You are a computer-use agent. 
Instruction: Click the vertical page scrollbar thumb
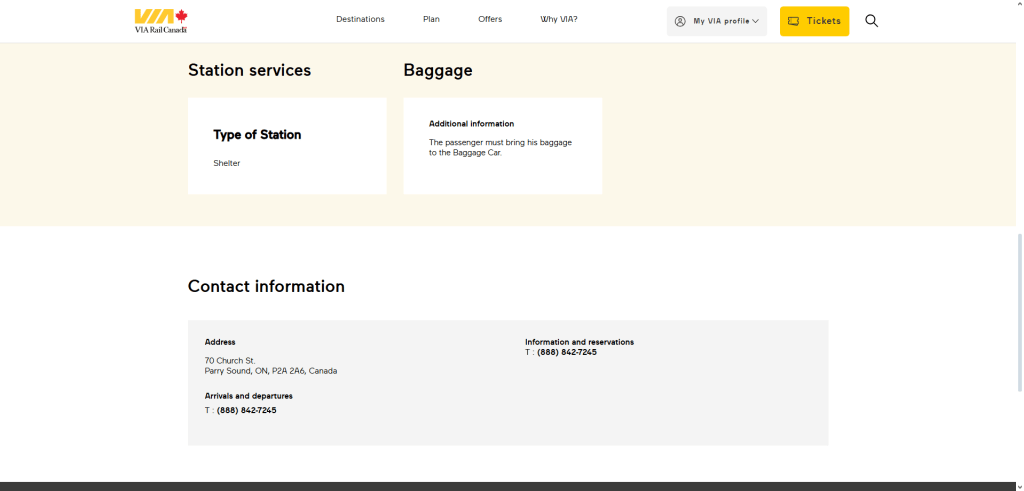click(1019, 312)
